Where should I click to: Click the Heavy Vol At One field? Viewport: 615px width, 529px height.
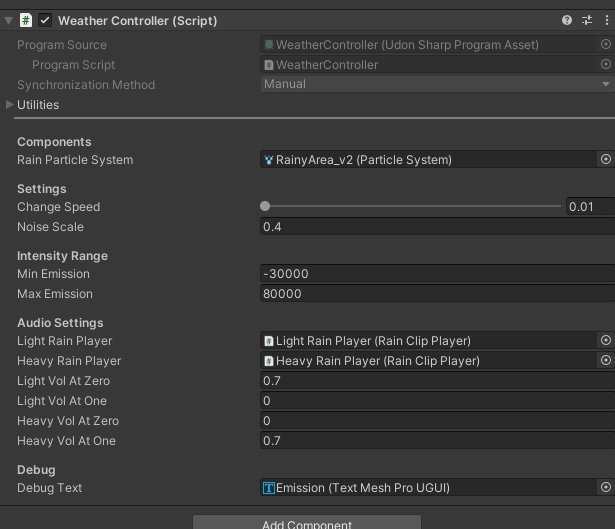click(x=436, y=441)
